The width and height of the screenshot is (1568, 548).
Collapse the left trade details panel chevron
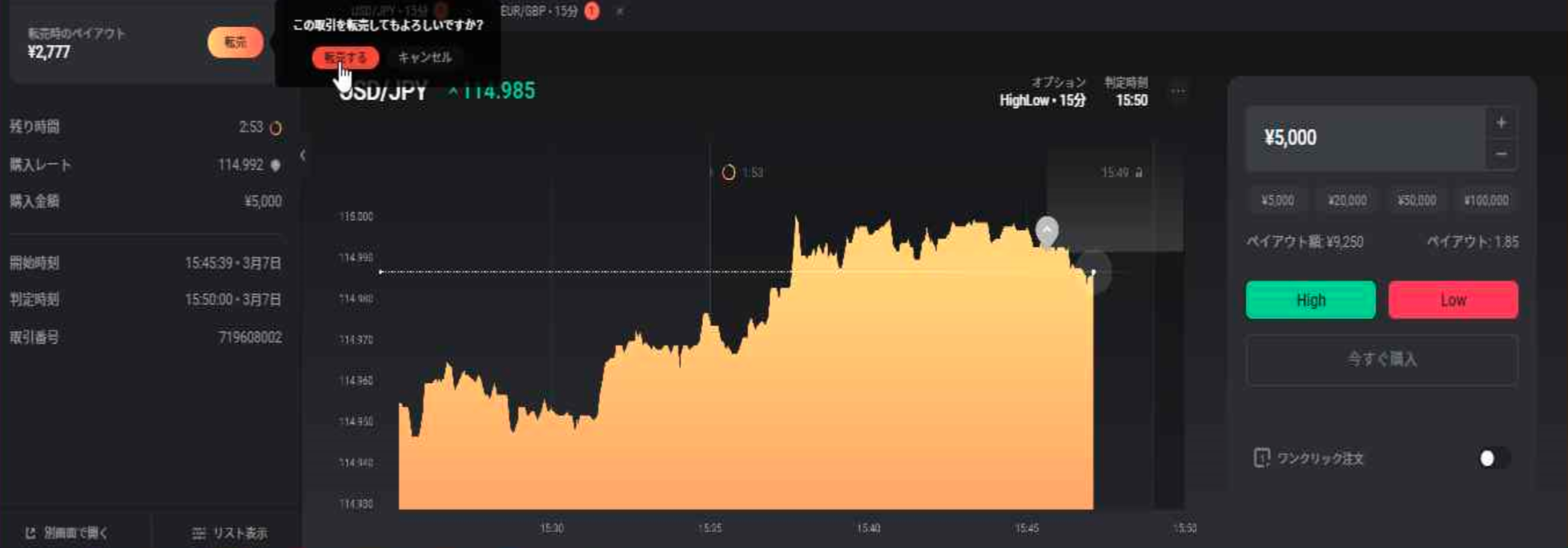[x=302, y=155]
